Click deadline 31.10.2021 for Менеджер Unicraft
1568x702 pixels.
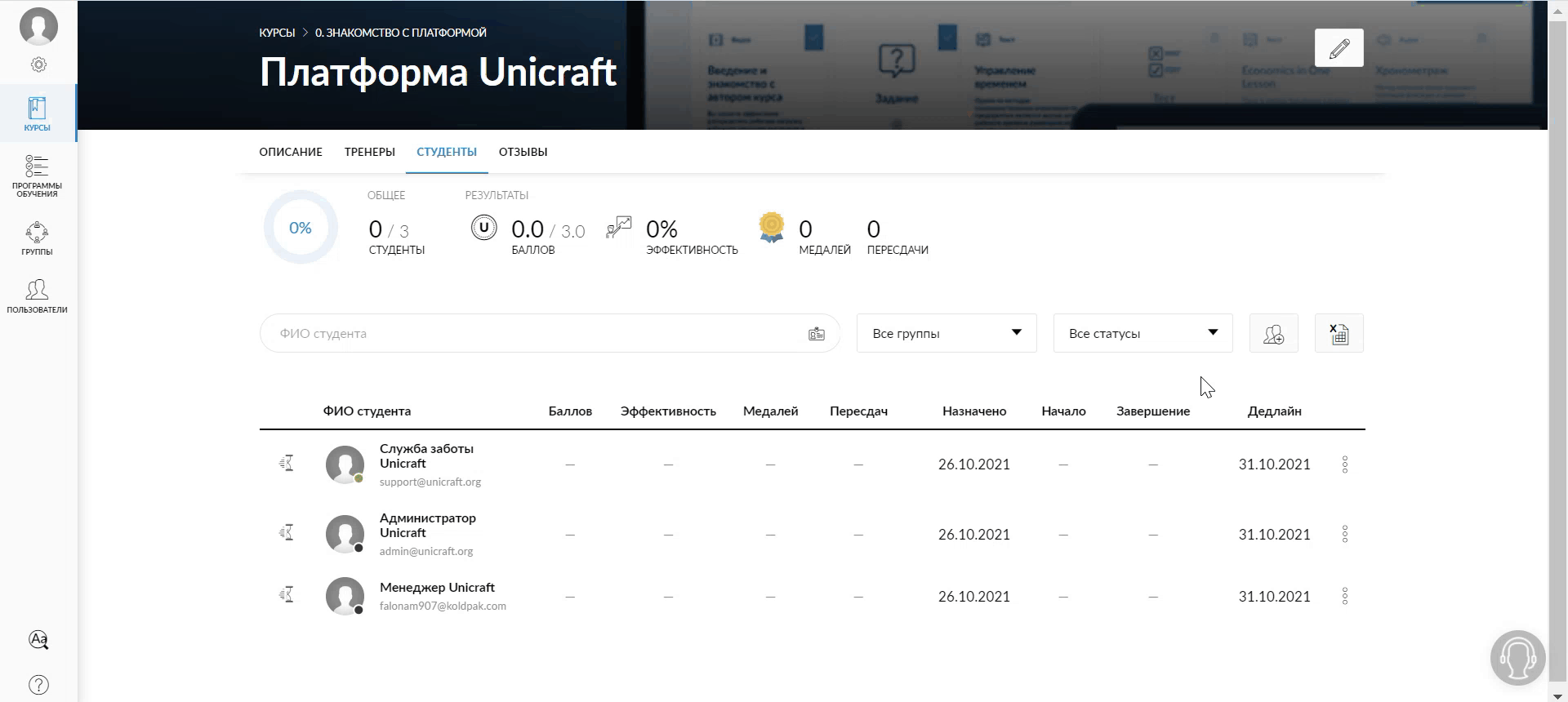tap(1274, 596)
